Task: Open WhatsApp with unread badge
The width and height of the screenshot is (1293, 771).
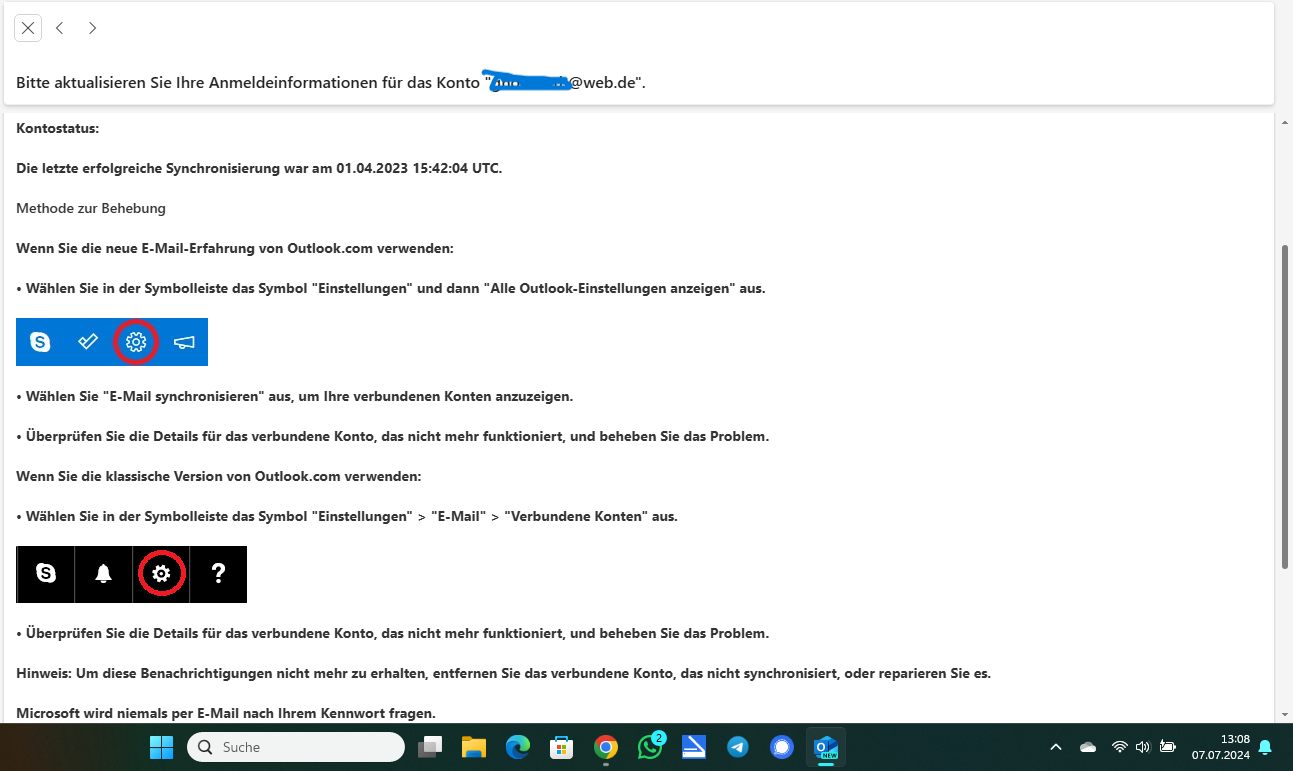Action: click(650, 746)
